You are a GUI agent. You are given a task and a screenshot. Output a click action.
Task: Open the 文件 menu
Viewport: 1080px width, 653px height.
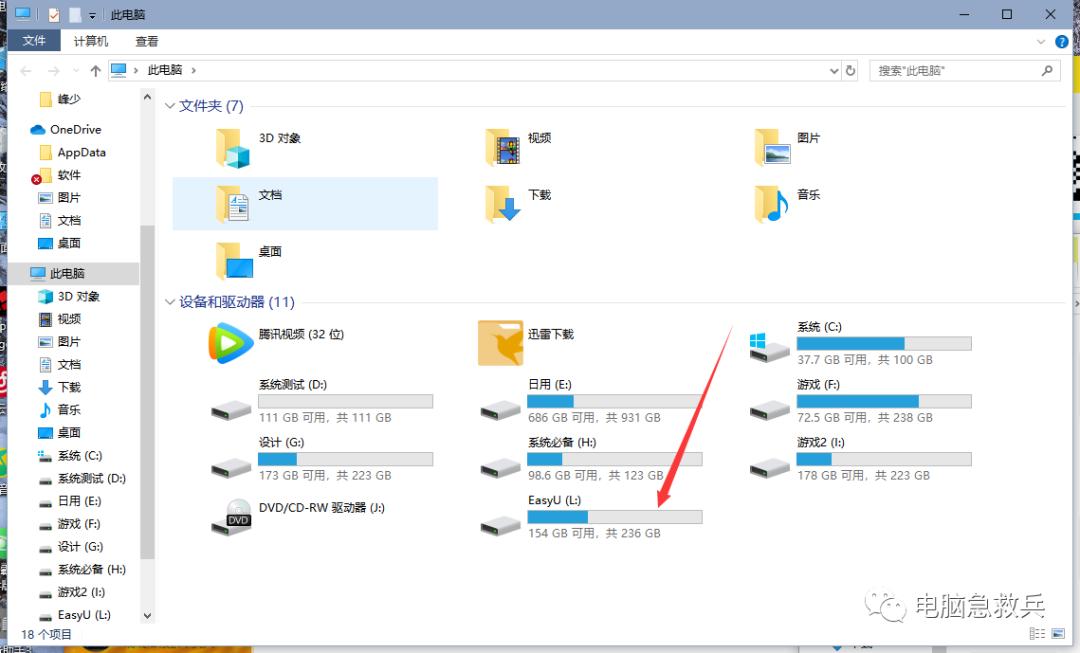click(x=35, y=41)
